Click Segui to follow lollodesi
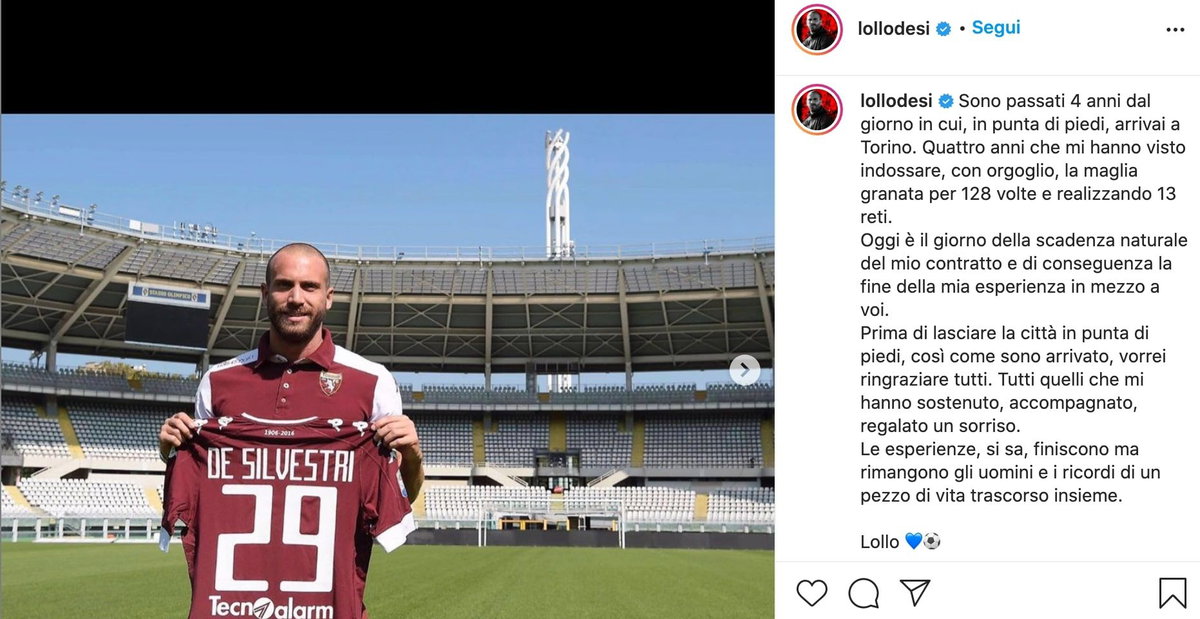Image resolution: width=1200 pixels, height=619 pixels. [x=995, y=29]
